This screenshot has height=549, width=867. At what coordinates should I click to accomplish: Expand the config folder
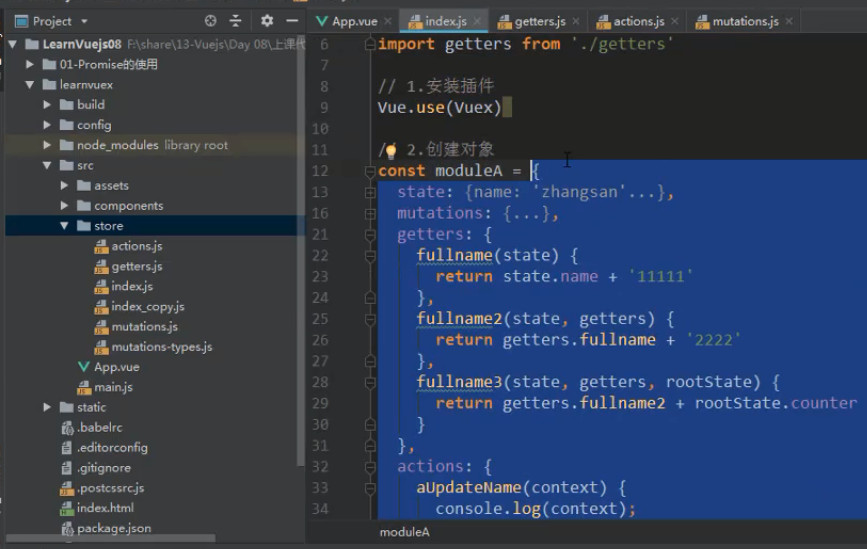coord(47,125)
